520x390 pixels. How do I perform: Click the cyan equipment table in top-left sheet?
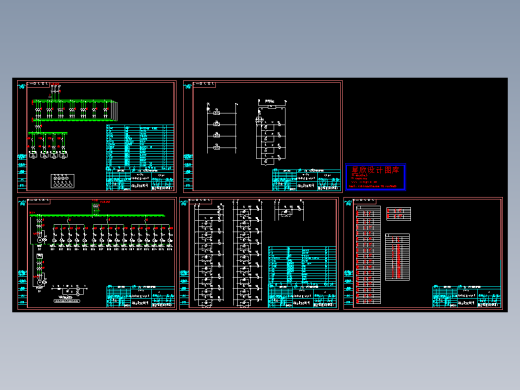140,147
